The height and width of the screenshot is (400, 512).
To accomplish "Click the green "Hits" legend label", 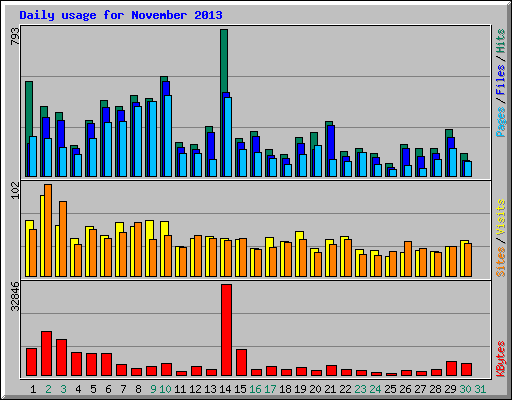I will point(501,41).
